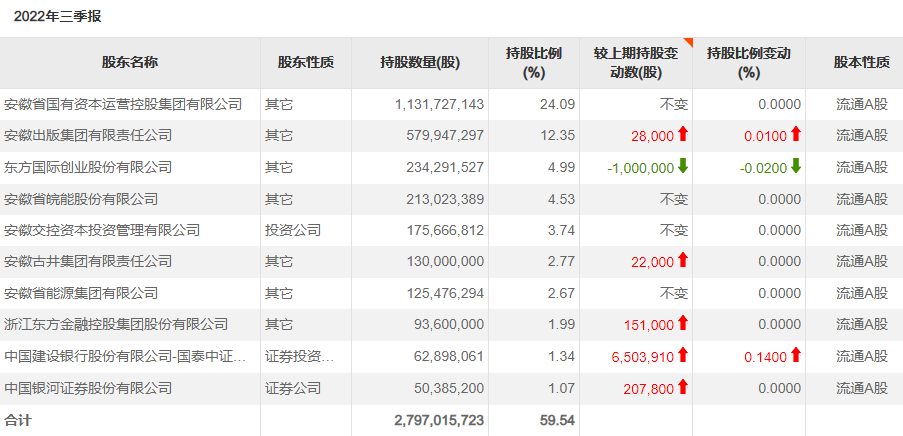Select shareholder 安徽古井集团有限责任公司
The height and width of the screenshot is (436, 903).
88,261
